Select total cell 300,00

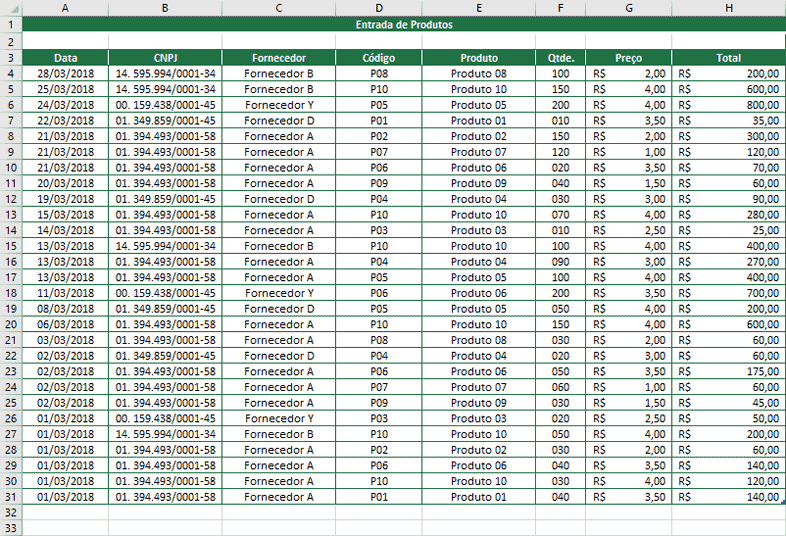pos(729,136)
